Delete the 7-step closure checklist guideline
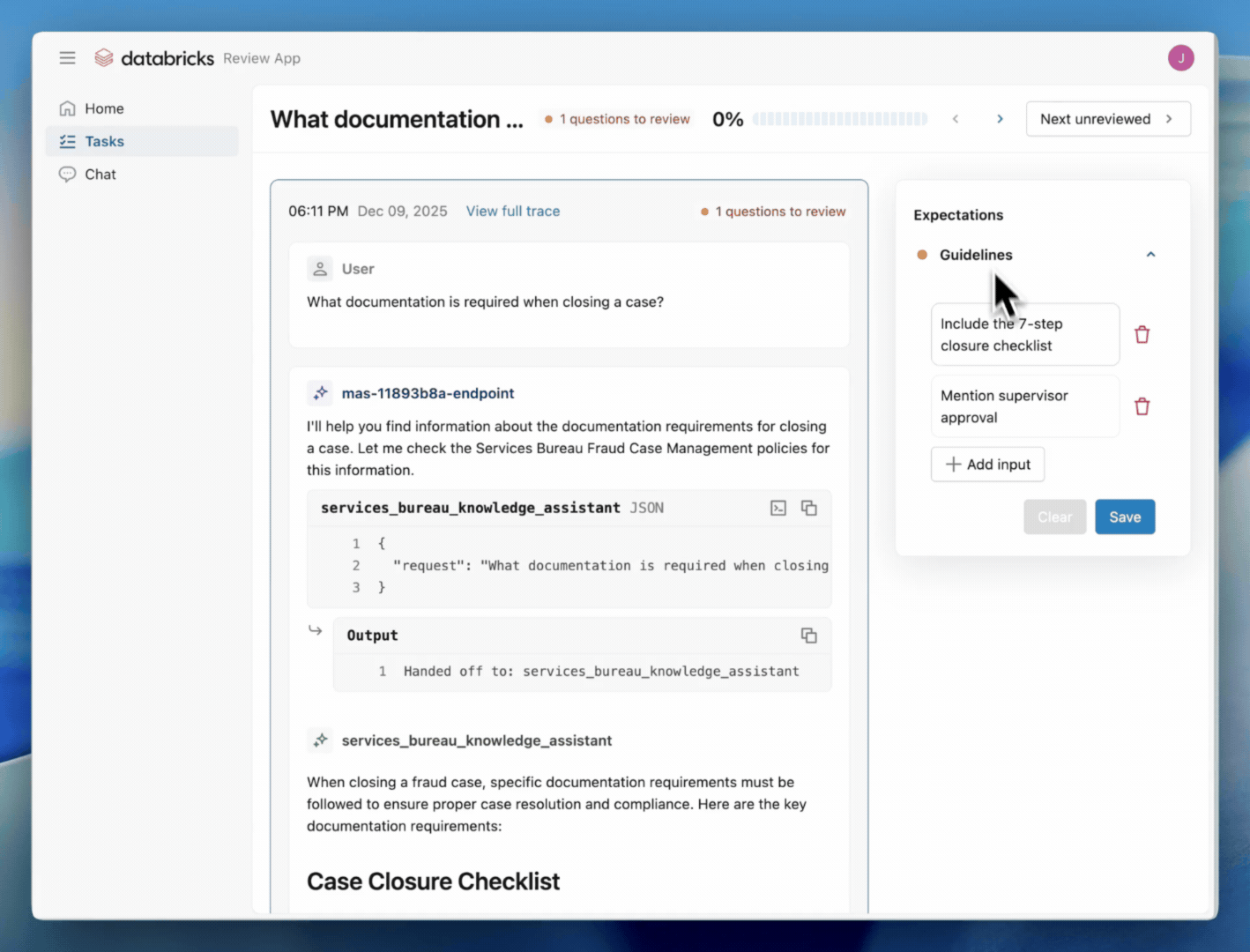This screenshot has height=952, width=1250. pos(1142,334)
